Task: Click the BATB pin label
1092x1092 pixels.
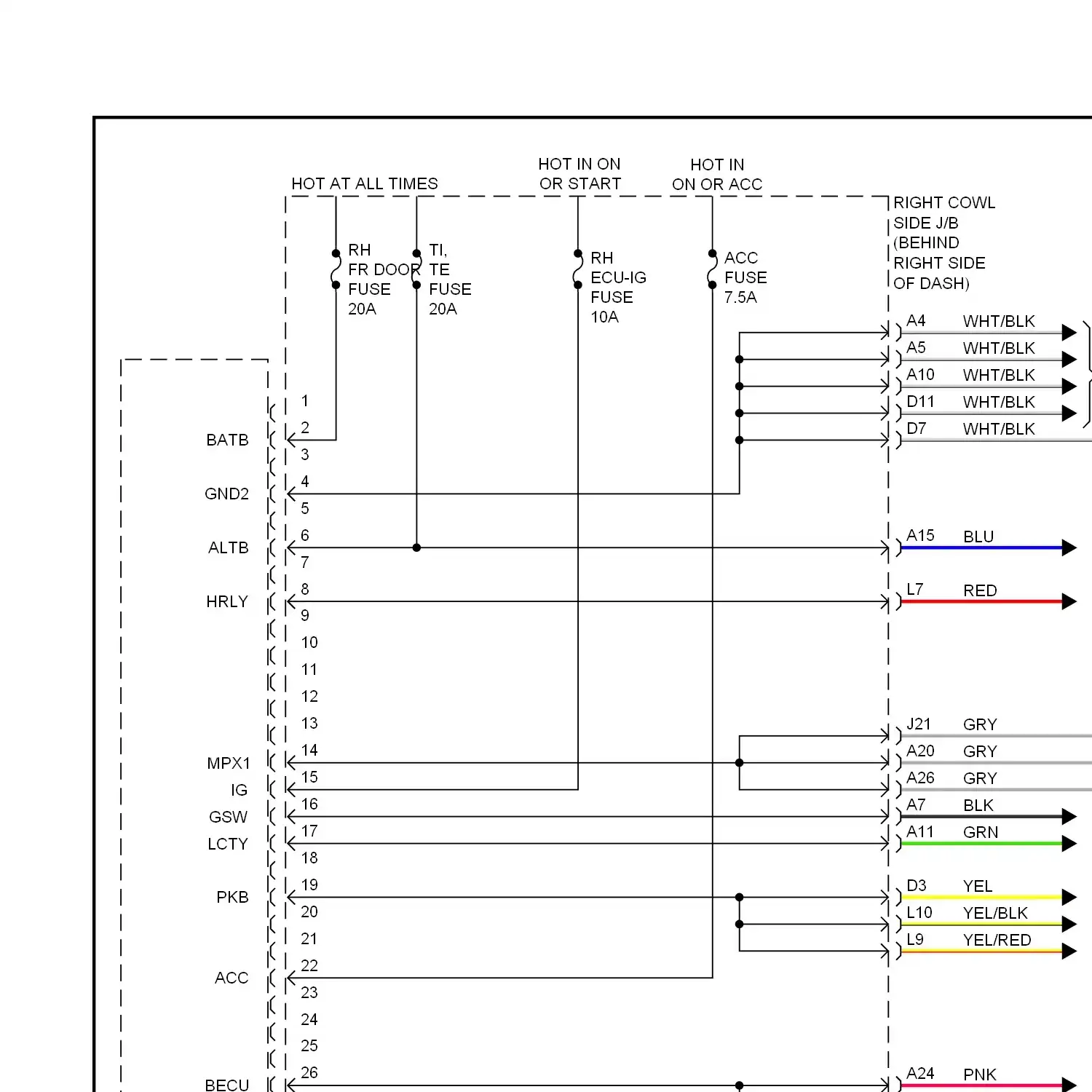Action: click(227, 440)
